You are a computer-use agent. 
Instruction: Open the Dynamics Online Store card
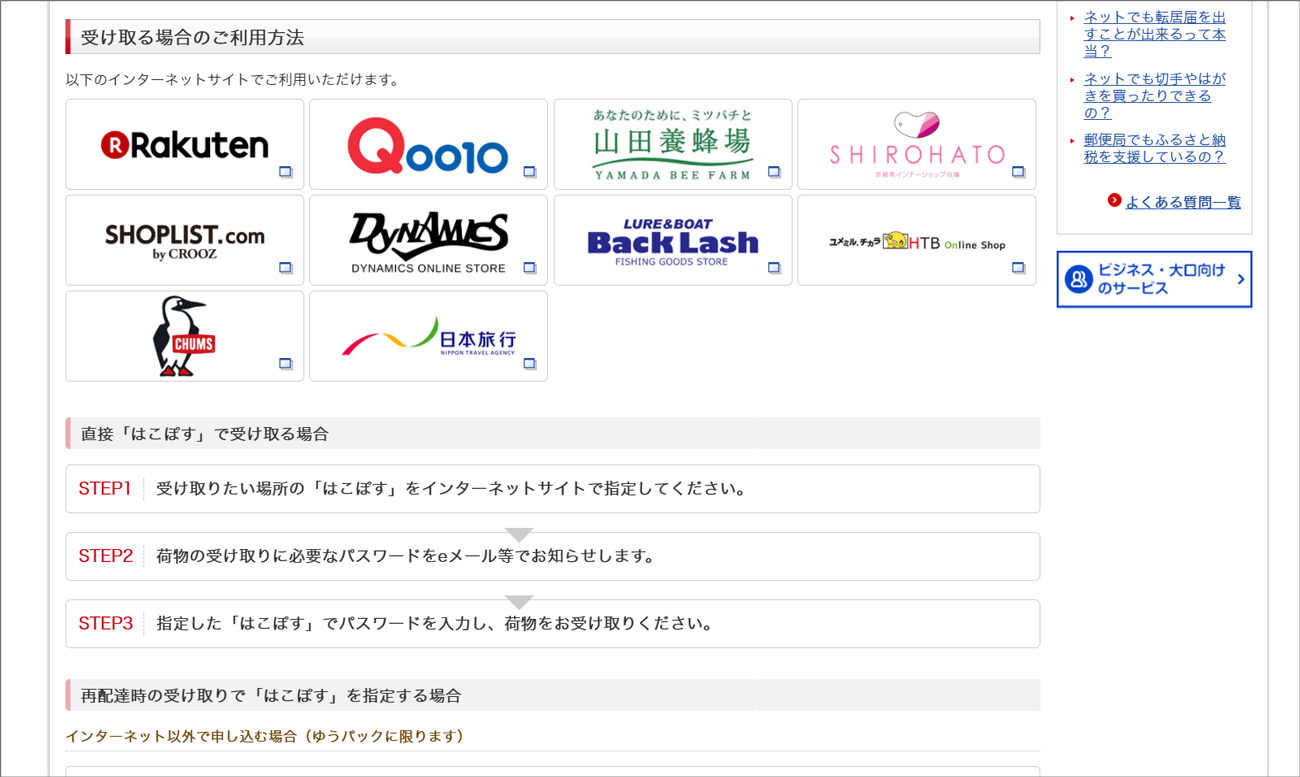(x=428, y=240)
